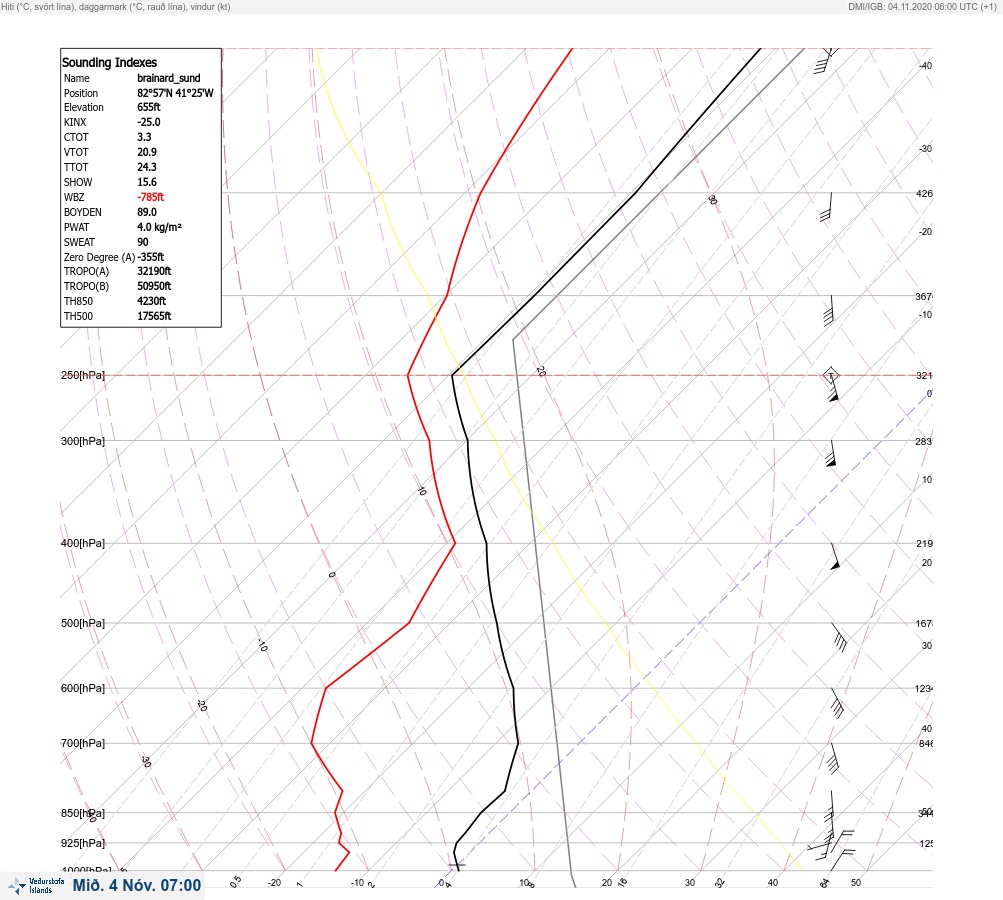Click the 300[hPa] pressure label

[x=83, y=441]
